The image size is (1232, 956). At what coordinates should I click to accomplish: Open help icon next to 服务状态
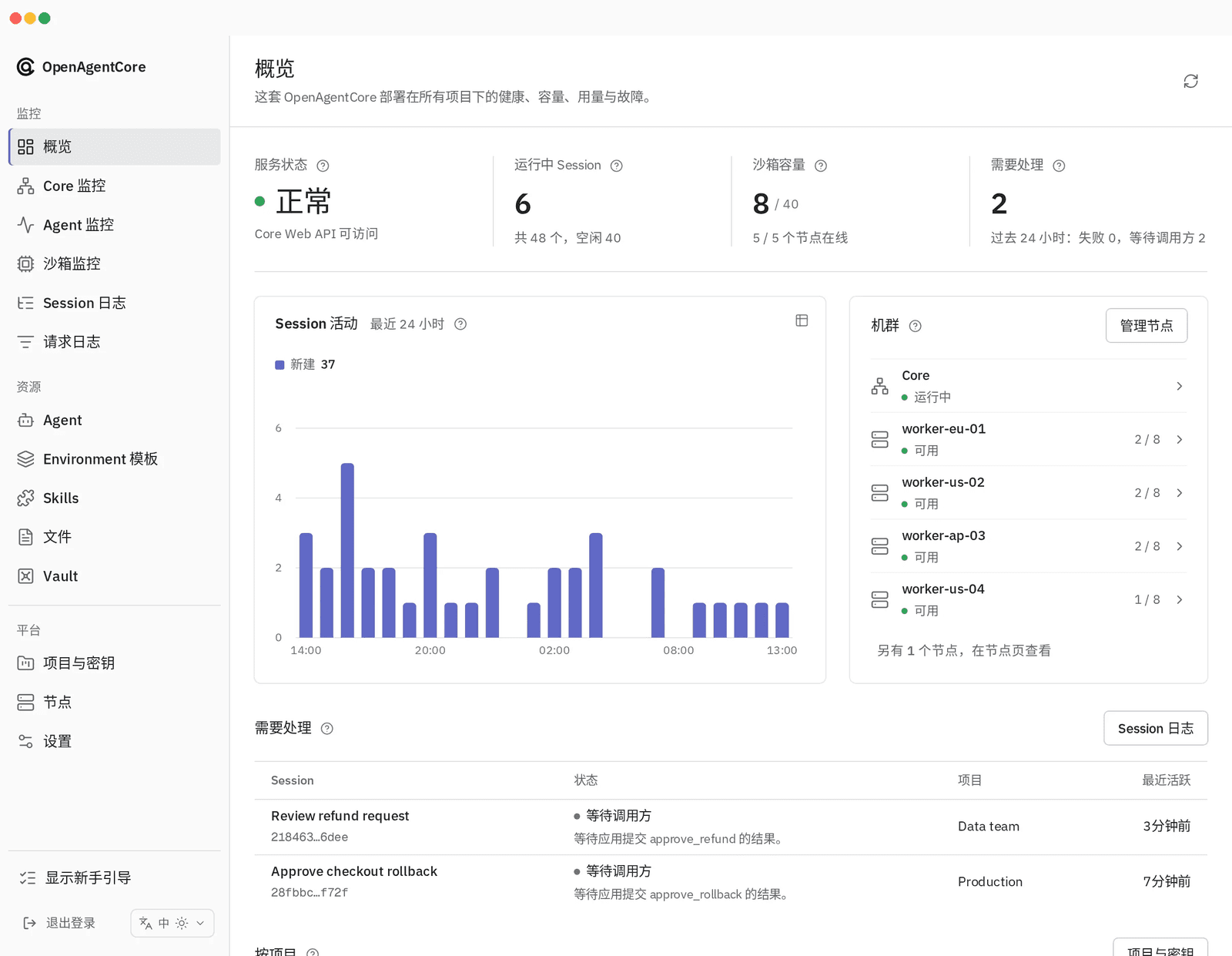click(x=323, y=166)
